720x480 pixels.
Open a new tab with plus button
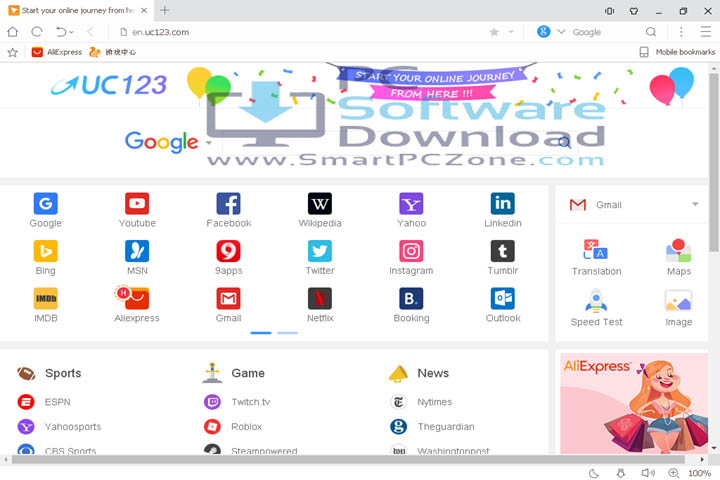click(165, 10)
